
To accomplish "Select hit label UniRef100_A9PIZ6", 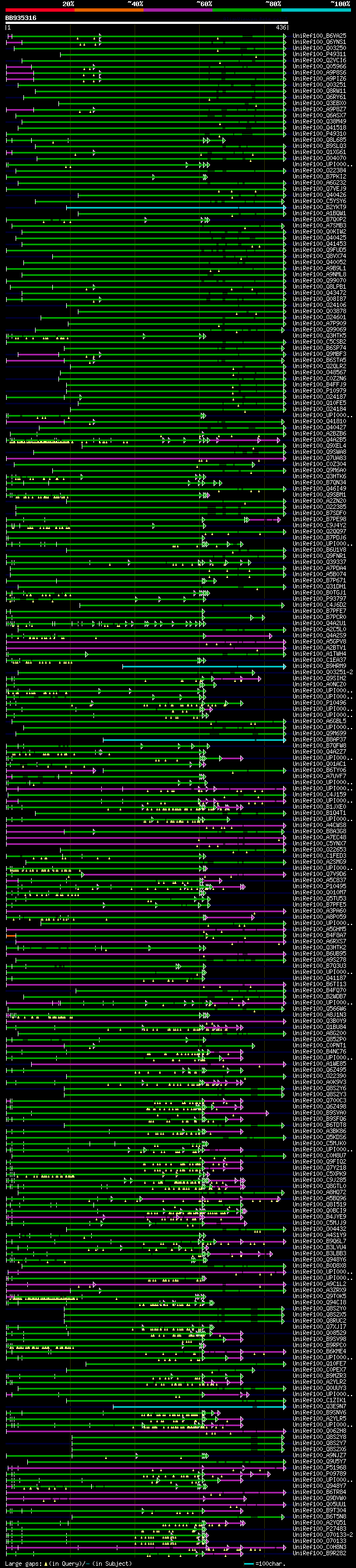I will point(319,79).
